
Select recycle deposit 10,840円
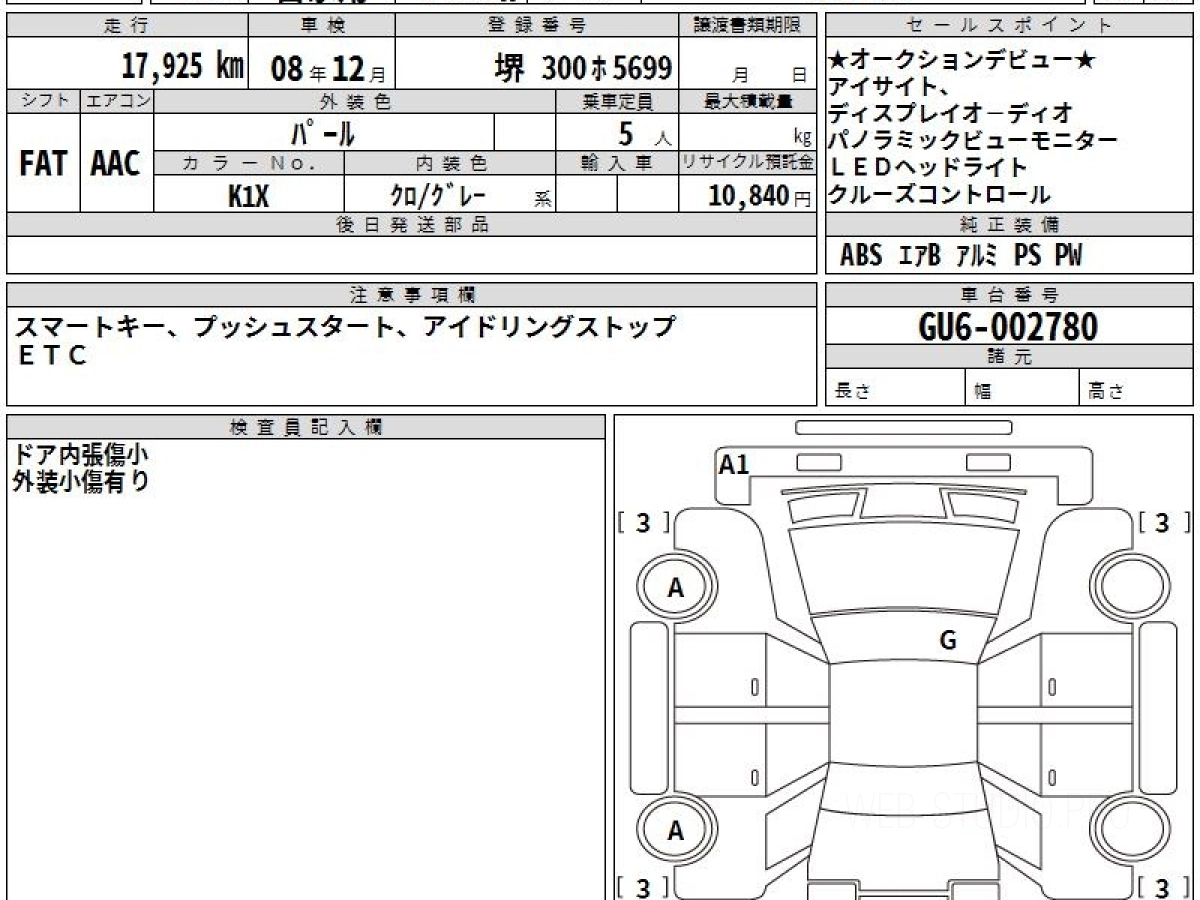[760, 196]
